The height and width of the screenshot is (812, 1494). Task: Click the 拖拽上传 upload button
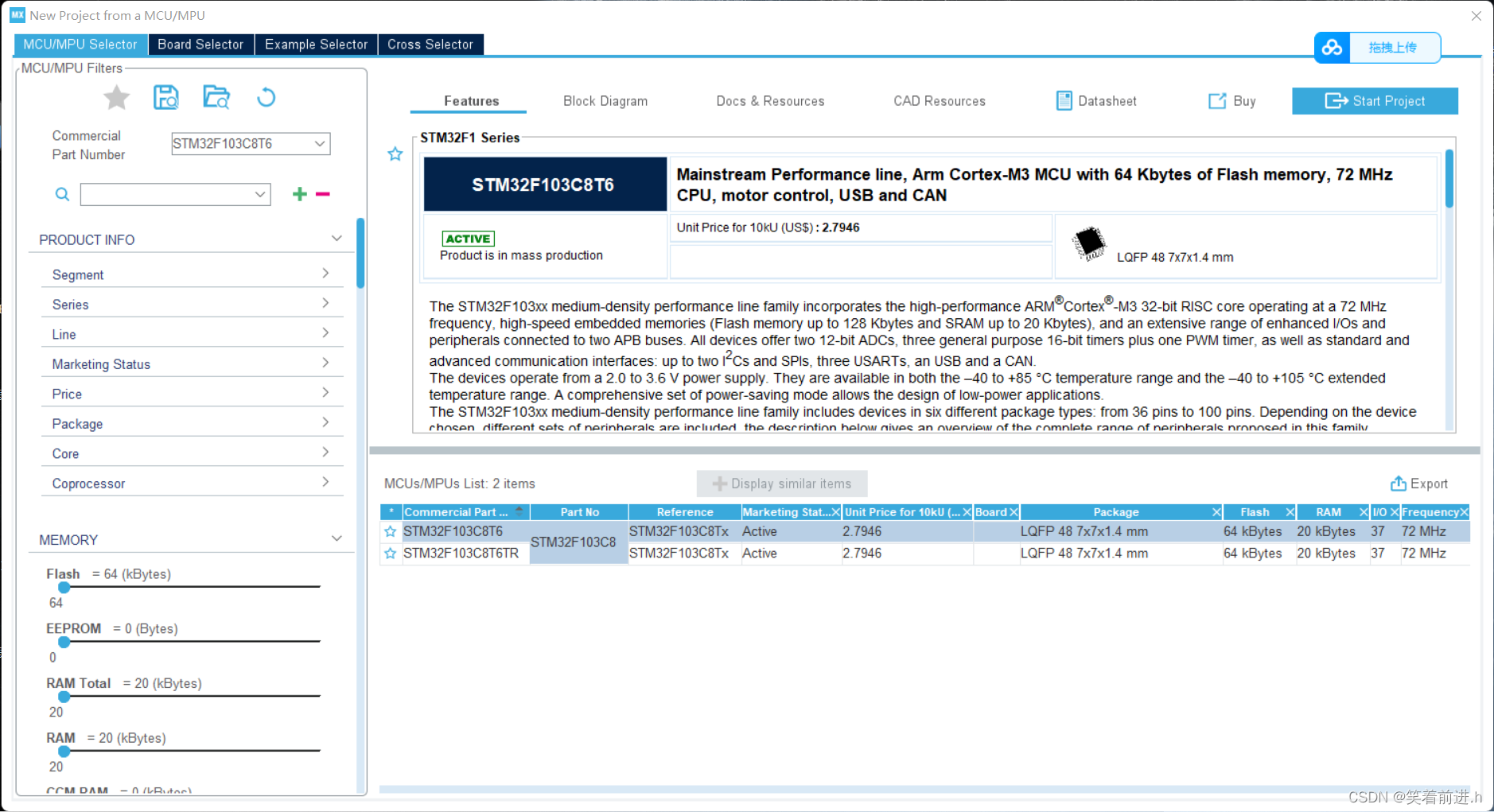click(1393, 48)
